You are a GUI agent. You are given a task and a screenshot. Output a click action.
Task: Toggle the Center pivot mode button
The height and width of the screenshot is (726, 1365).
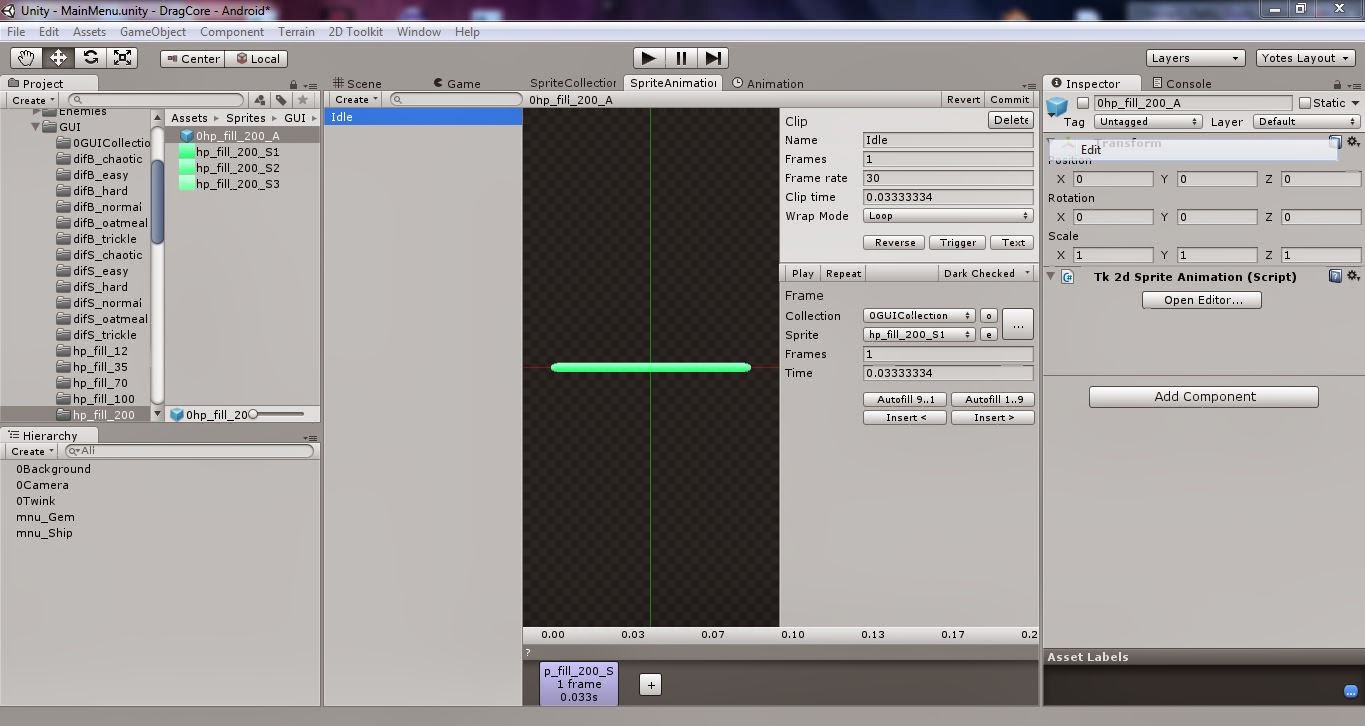(192, 59)
